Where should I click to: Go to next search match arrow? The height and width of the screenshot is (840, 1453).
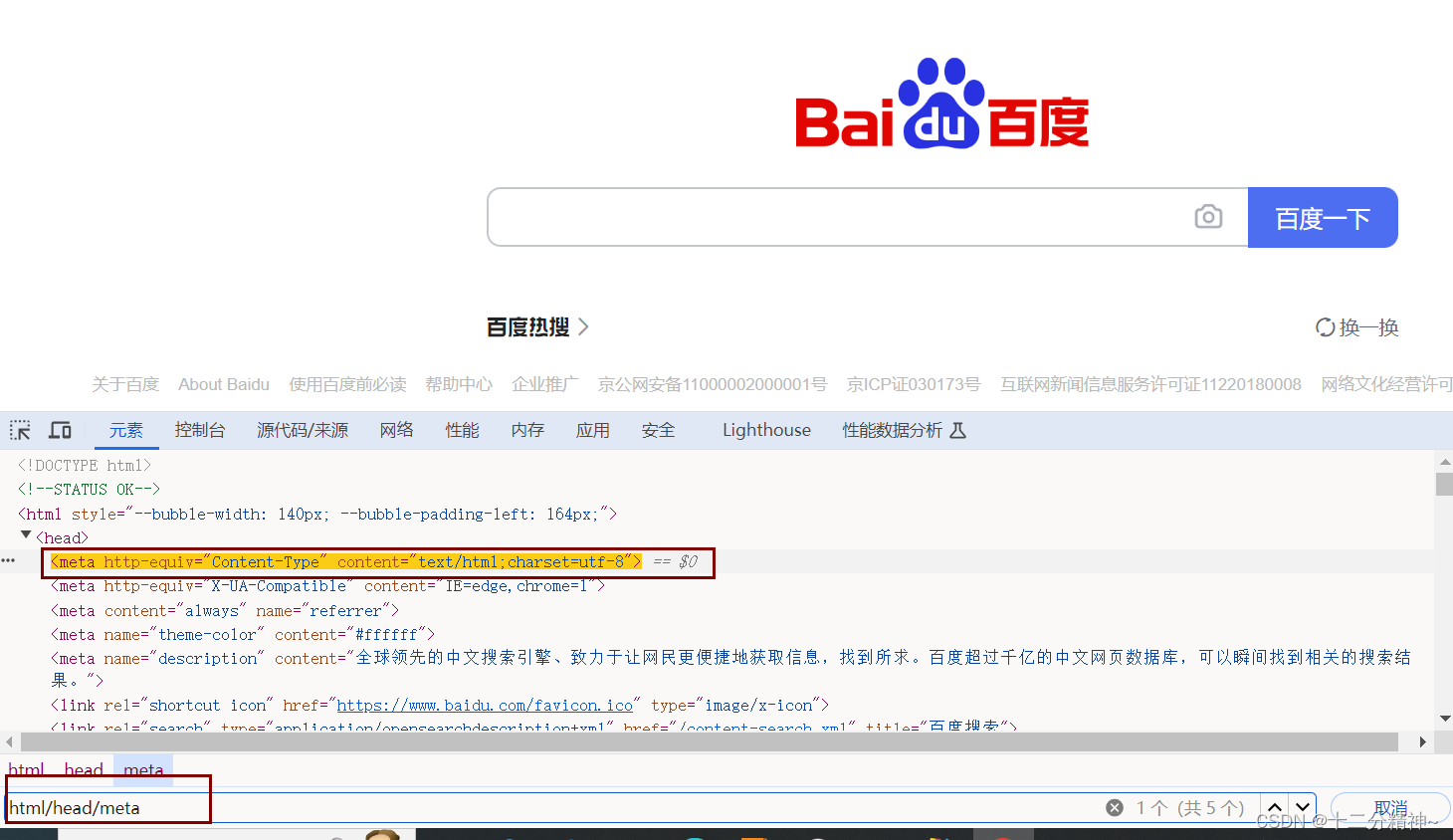(x=1303, y=807)
